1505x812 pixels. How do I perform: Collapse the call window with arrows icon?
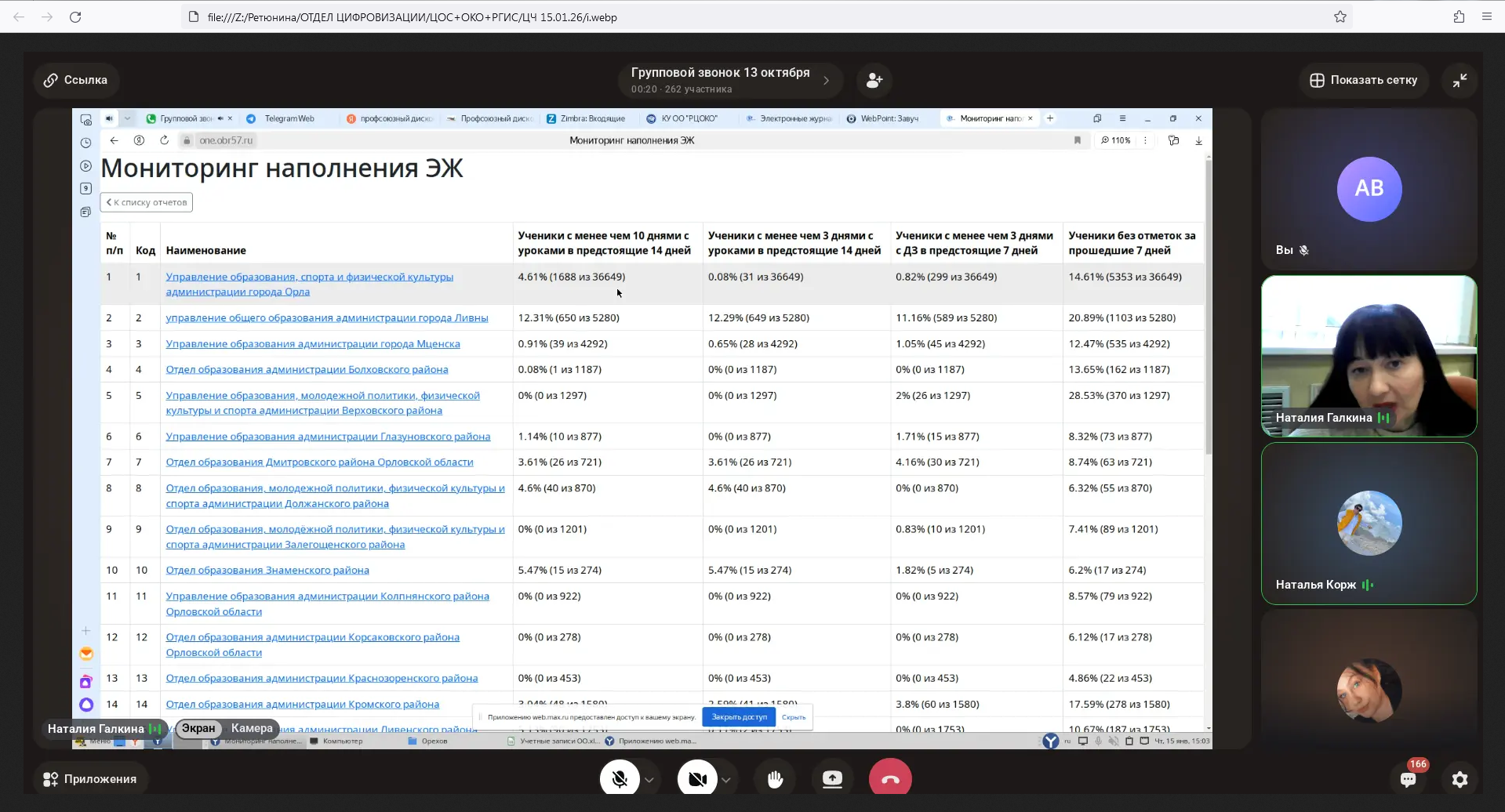1460,80
